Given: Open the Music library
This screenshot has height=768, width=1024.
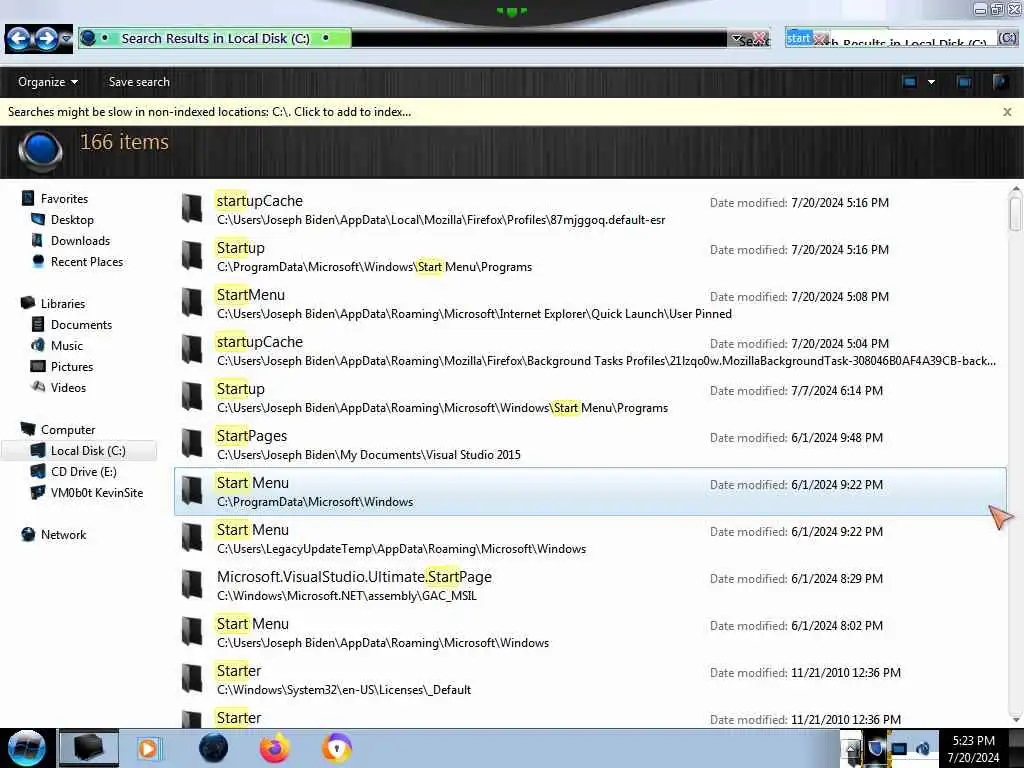Looking at the screenshot, I should (67, 345).
